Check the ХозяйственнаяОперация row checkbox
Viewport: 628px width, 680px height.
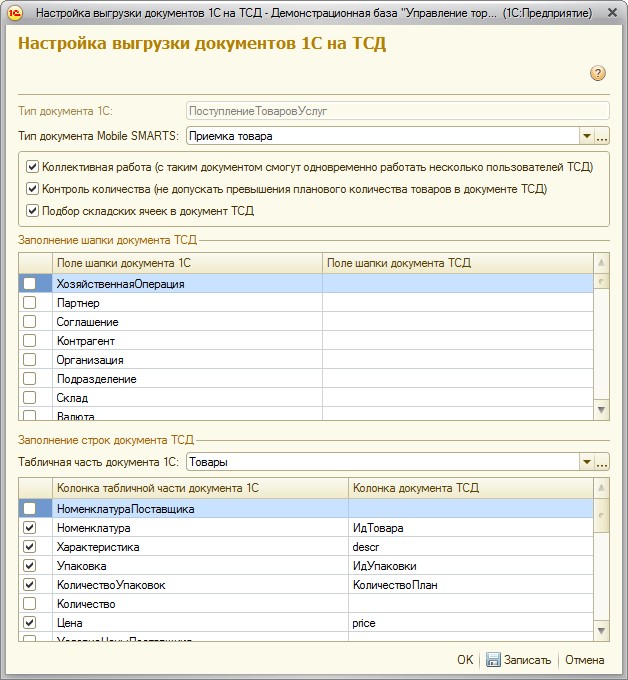(29, 284)
